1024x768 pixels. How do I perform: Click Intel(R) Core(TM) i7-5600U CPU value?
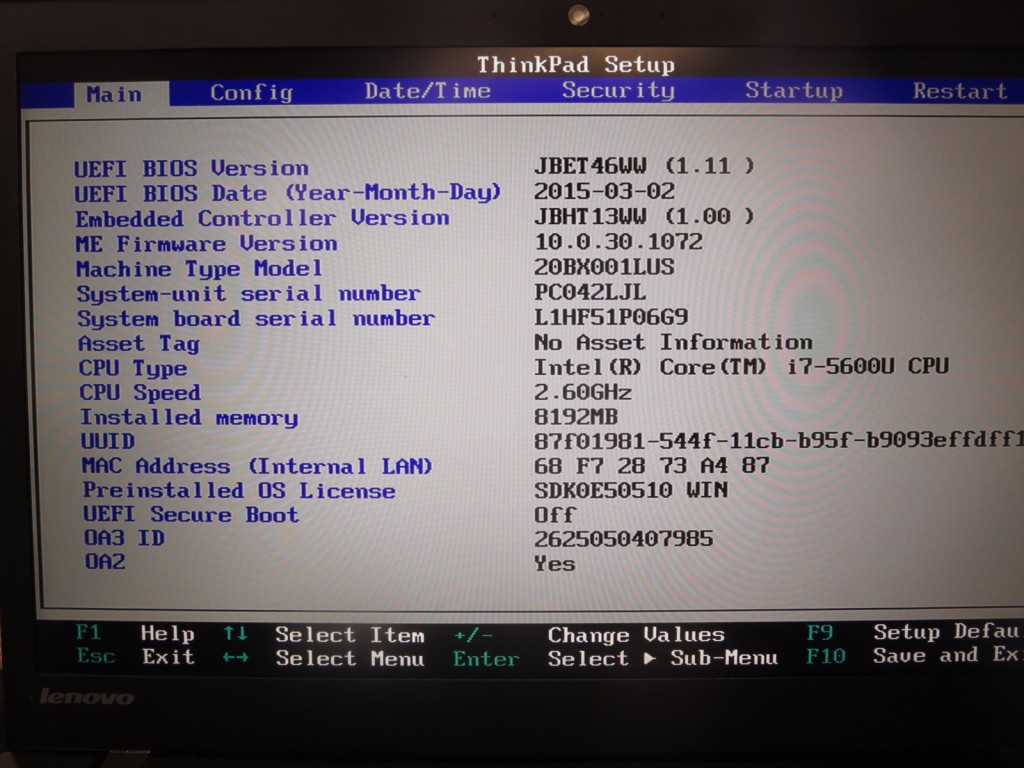(x=742, y=366)
